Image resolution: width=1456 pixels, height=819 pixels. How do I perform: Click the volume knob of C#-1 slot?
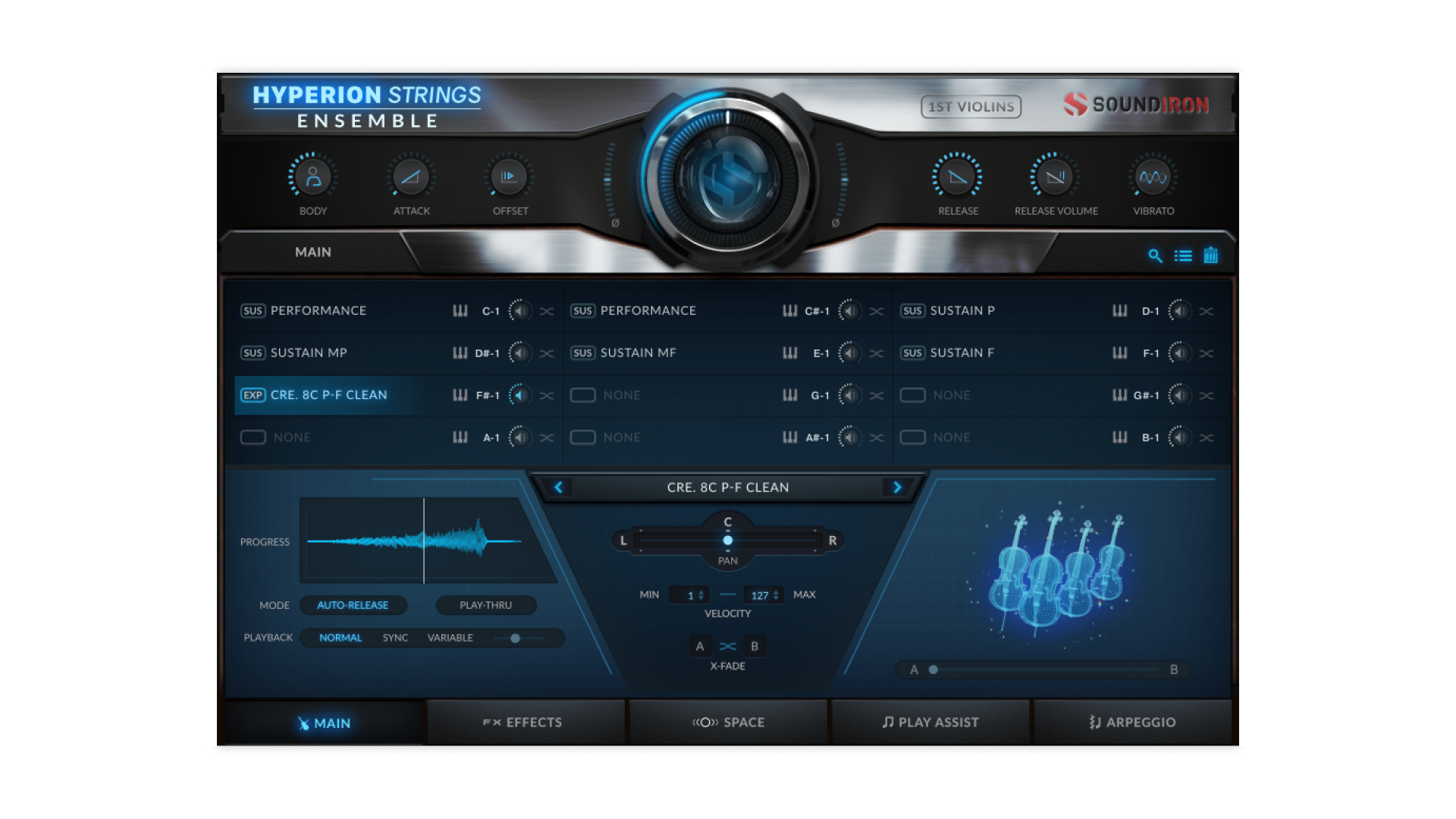click(849, 311)
